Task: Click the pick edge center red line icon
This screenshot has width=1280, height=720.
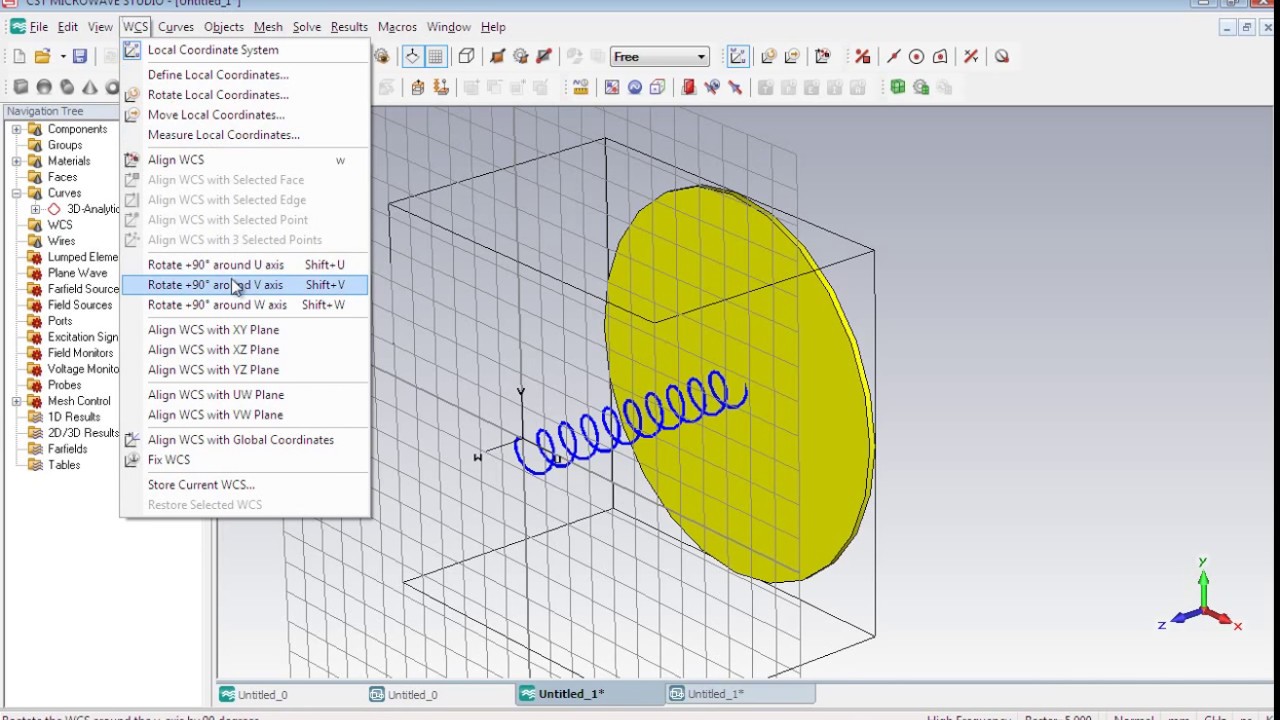Action: click(x=893, y=57)
